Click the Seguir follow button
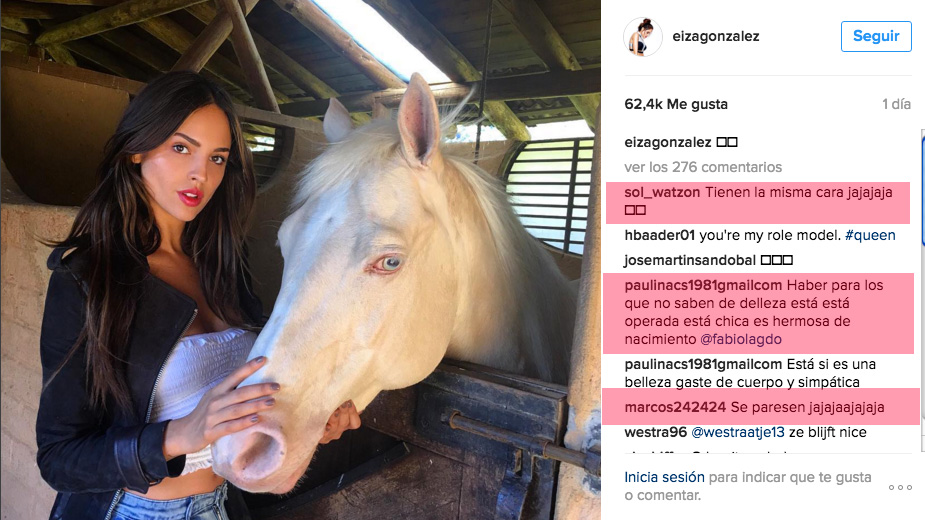This screenshot has width=925, height=520. coord(876,36)
